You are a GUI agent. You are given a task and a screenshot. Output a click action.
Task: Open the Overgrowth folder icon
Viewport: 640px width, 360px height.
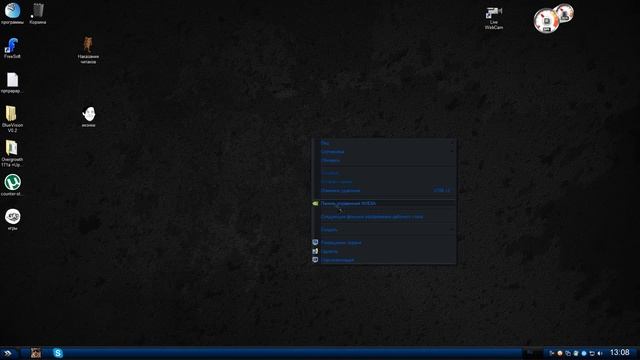(12, 153)
